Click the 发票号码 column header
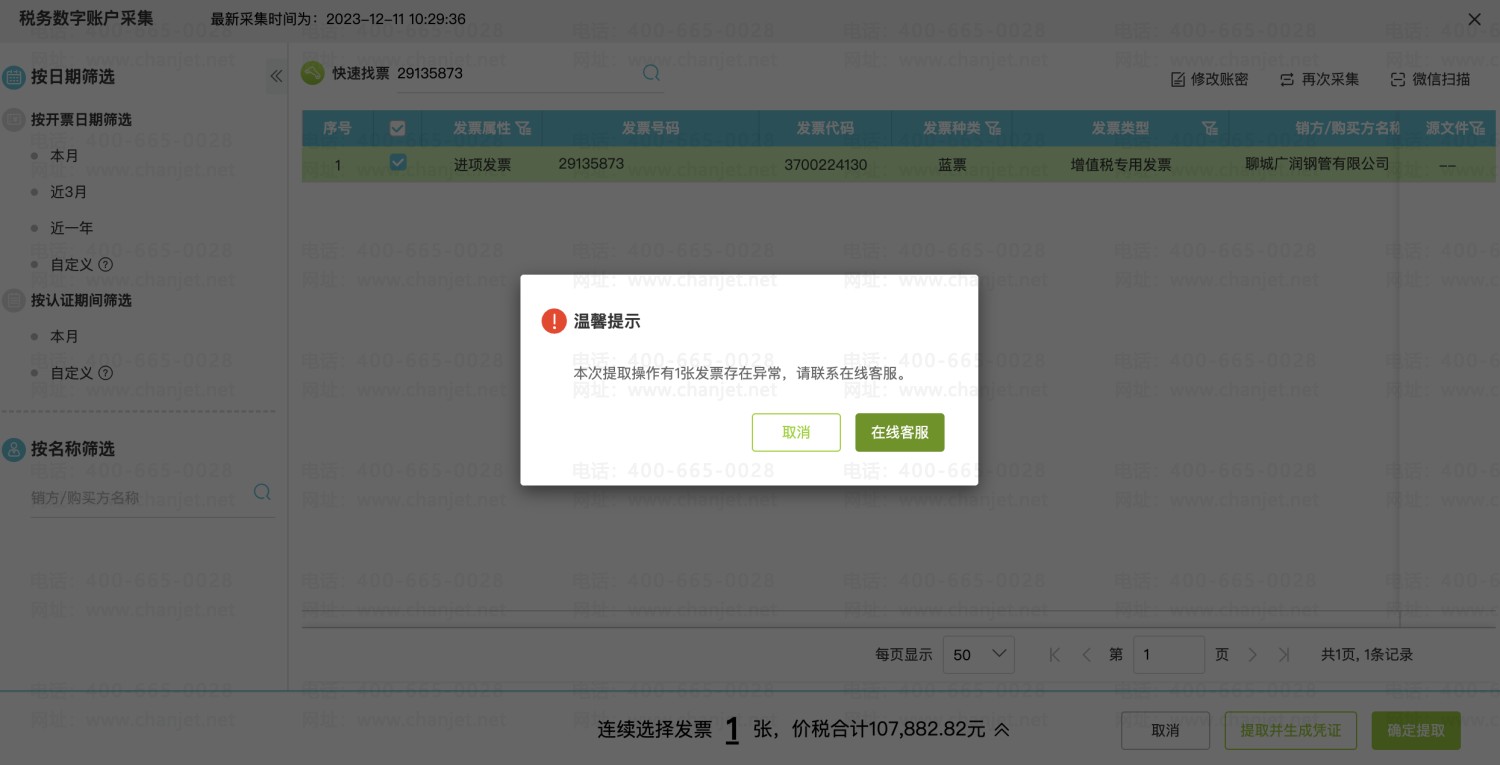The height and width of the screenshot is (765, 1500). tap(650, 128)
